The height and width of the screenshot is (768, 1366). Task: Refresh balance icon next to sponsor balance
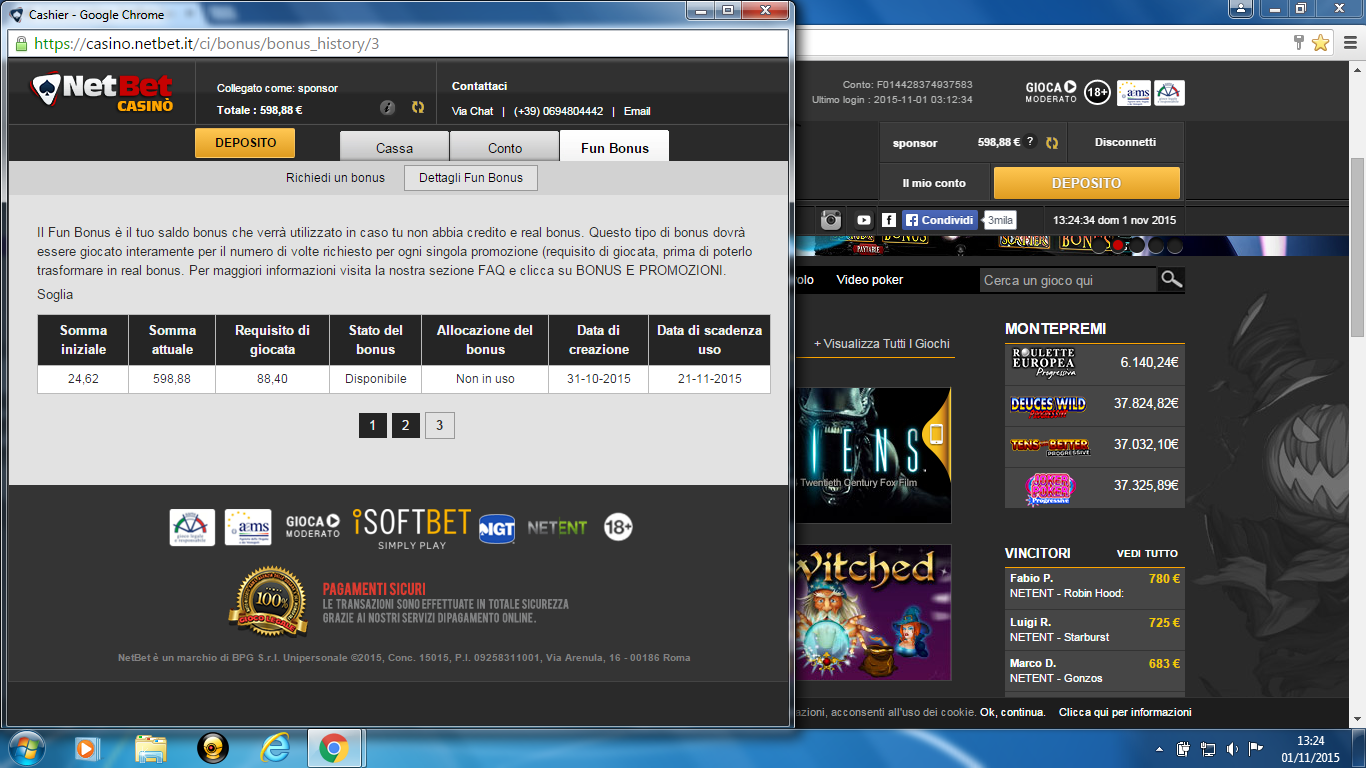click(1051, 143)
